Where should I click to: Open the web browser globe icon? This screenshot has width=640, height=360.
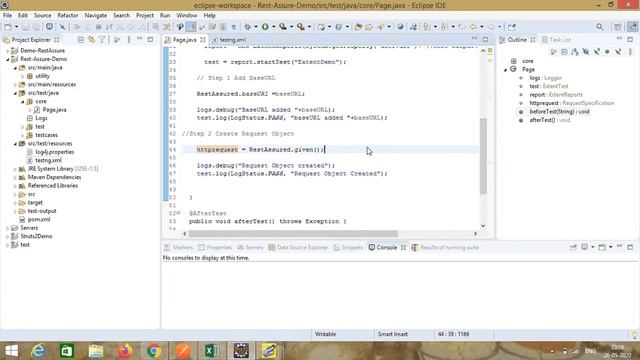tap(400, 27)
